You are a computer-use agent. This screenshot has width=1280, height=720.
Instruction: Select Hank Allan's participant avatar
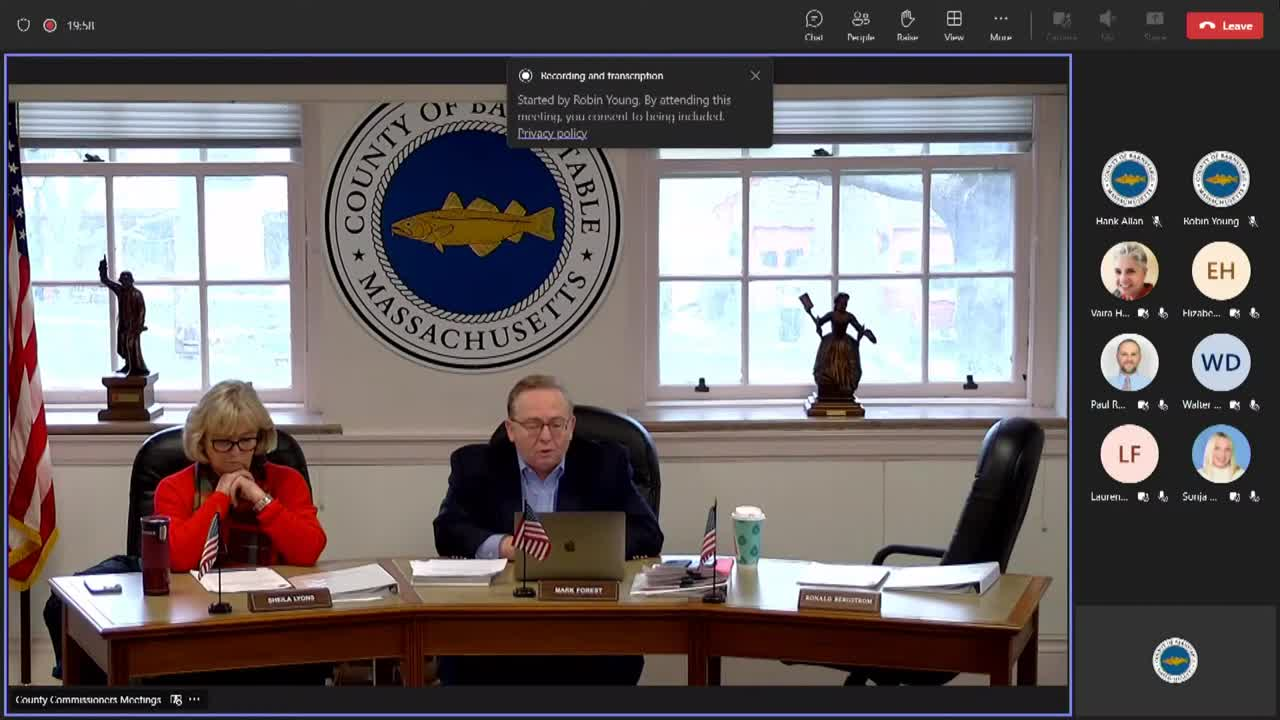[1129, 179]
